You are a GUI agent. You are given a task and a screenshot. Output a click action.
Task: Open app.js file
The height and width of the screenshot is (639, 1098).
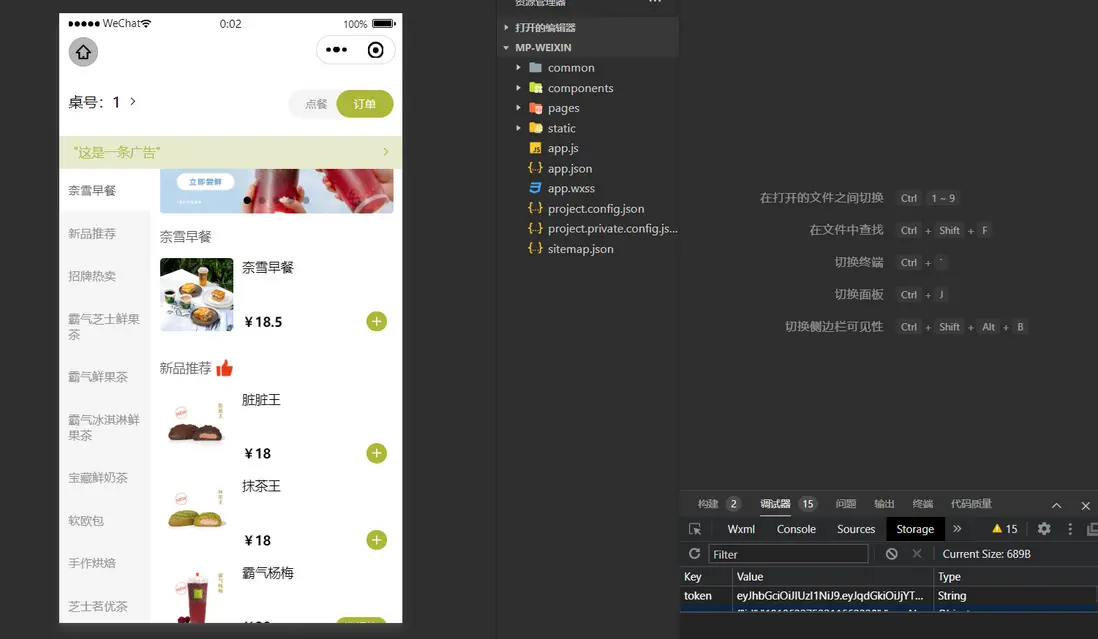click(x=563, y=148)
